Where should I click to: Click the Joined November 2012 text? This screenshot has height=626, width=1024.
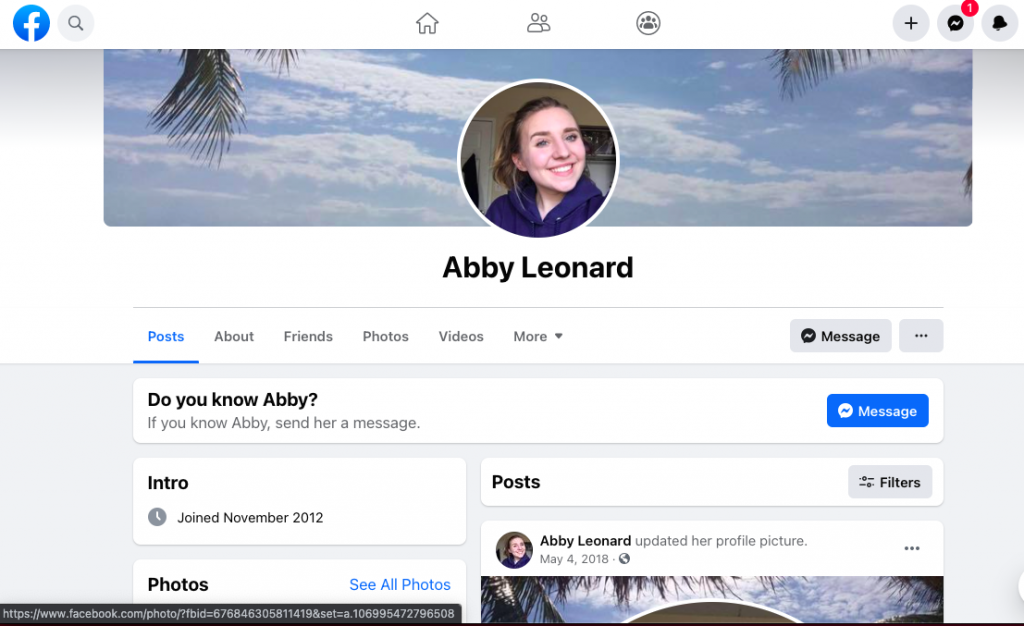pos(250,518)
